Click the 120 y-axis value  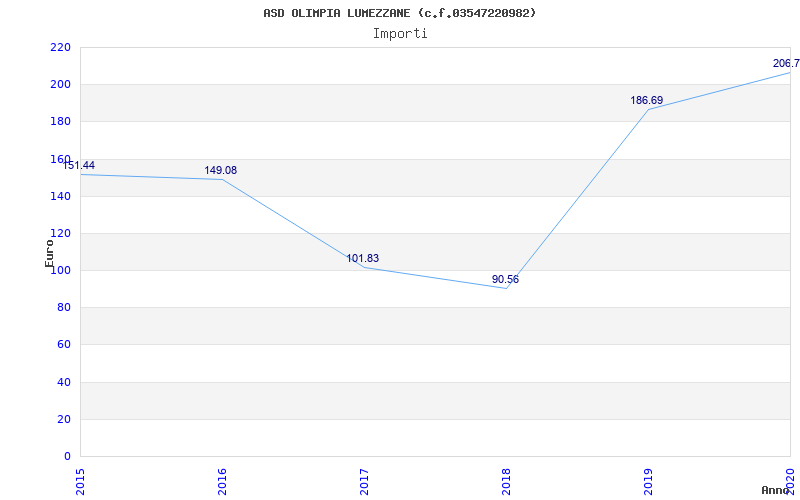(x=60, y=234)
